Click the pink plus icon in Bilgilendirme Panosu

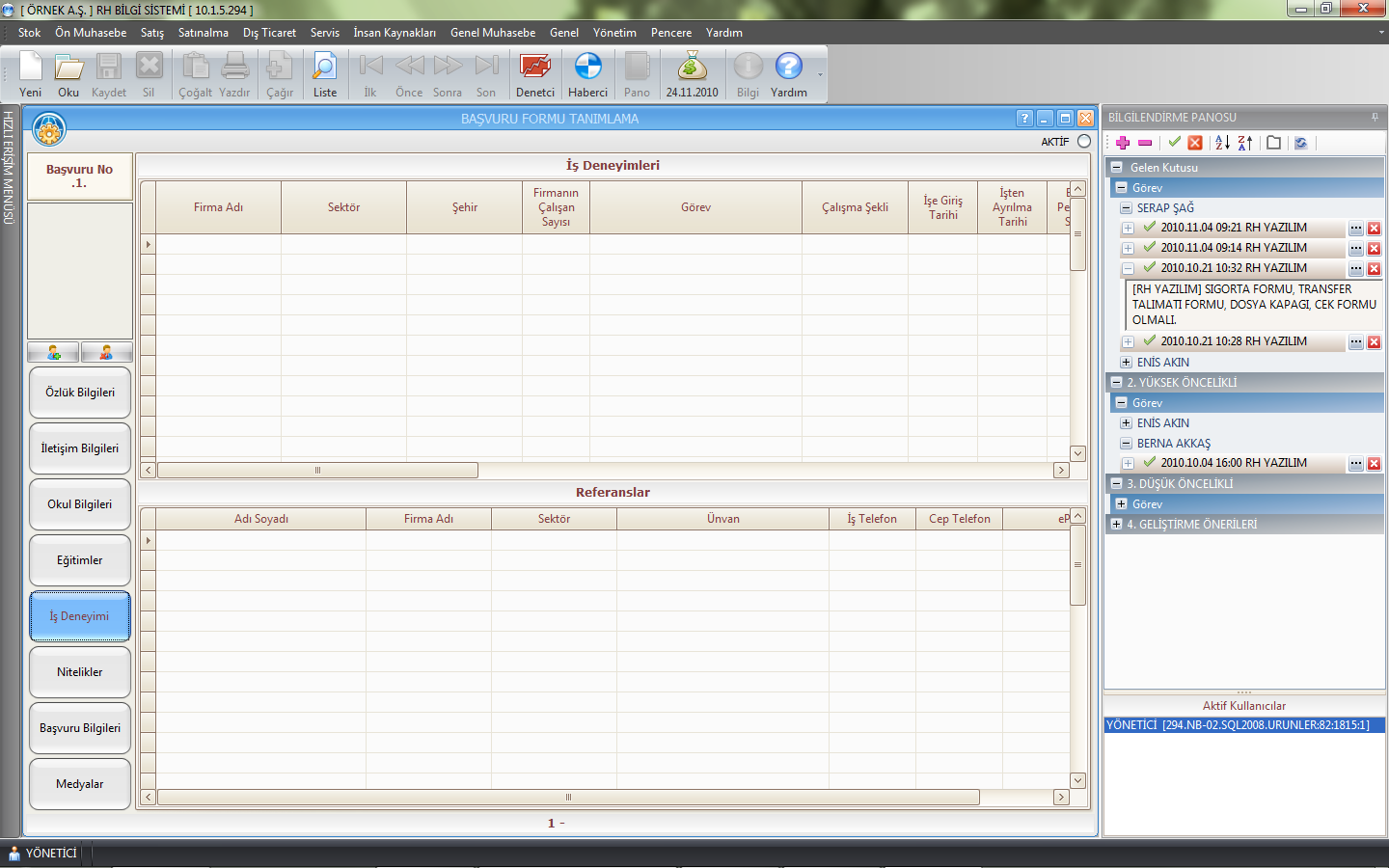(1123, 143)
